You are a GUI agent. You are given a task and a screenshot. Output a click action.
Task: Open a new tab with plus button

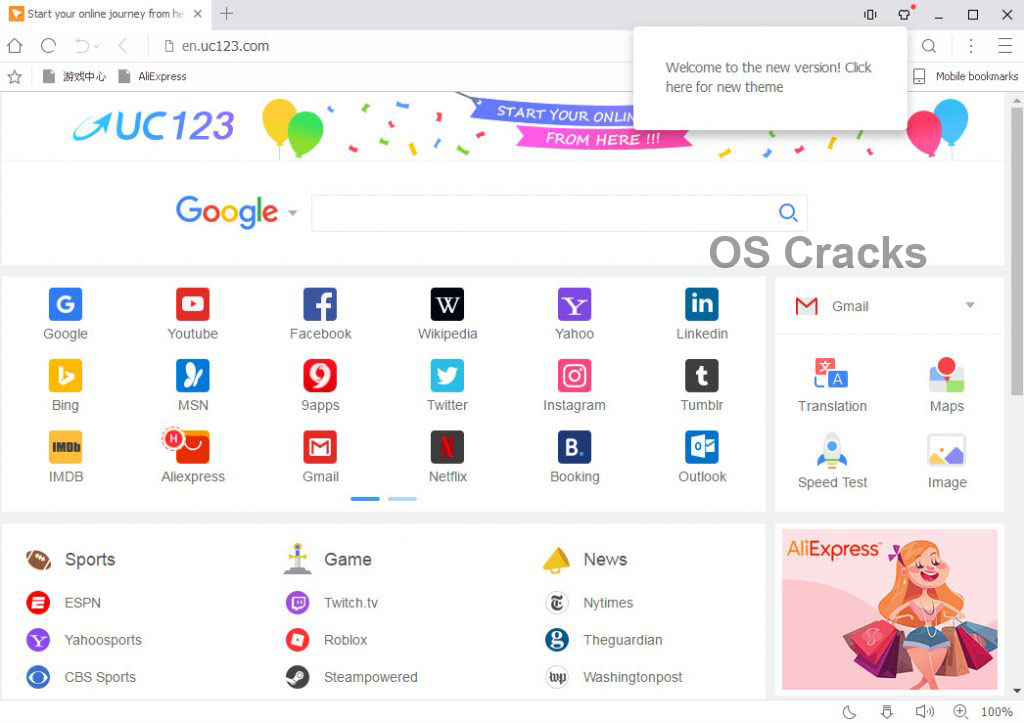227,13
